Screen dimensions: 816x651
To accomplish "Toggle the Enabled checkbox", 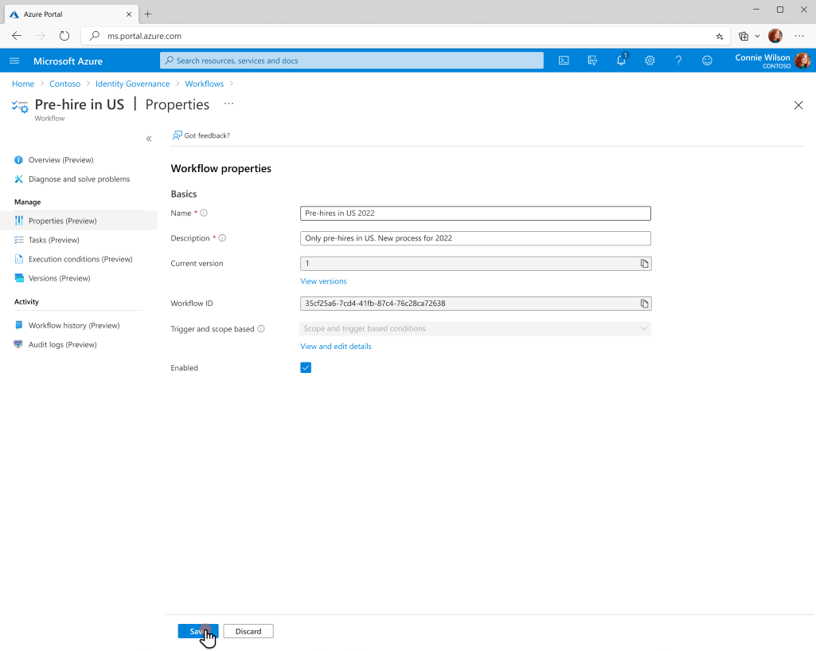I will coord(305,368).
